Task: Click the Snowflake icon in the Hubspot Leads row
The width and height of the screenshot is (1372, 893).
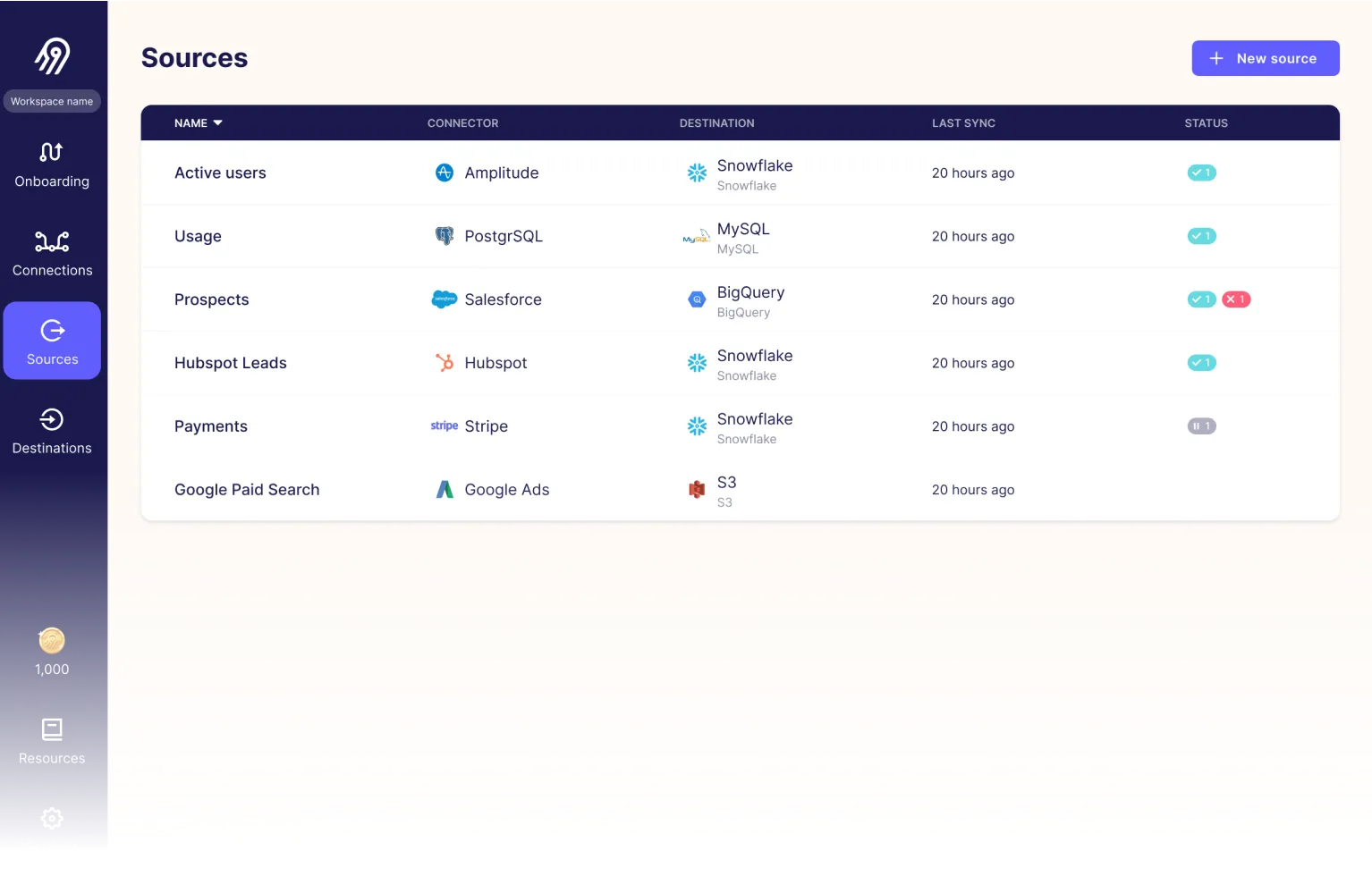Action: tap(697, 363)
